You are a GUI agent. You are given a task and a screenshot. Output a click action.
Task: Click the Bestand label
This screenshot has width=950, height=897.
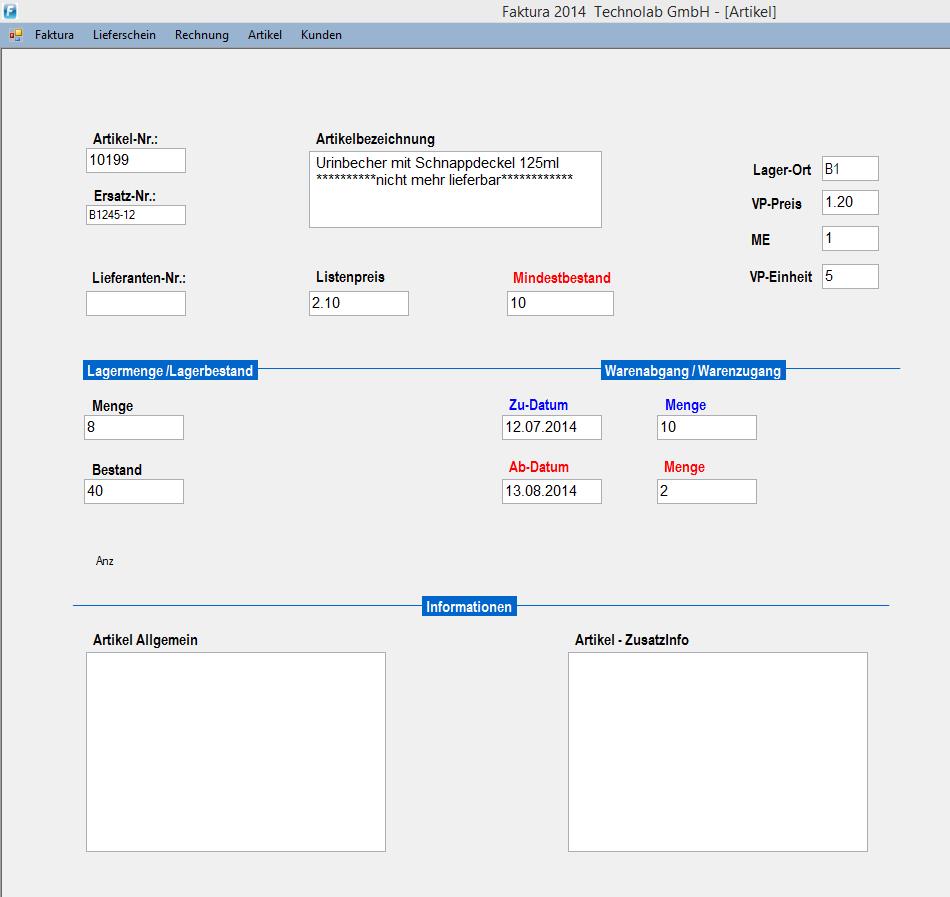pos(117,469)
